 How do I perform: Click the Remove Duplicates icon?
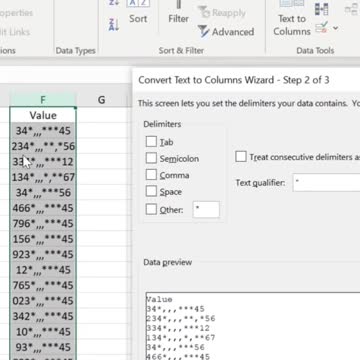322,9
